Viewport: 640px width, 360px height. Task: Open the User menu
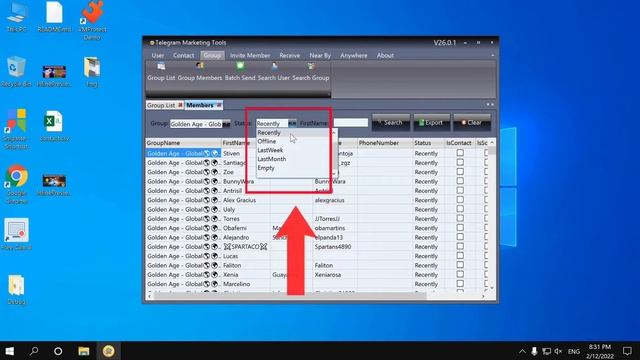[158, 56]
